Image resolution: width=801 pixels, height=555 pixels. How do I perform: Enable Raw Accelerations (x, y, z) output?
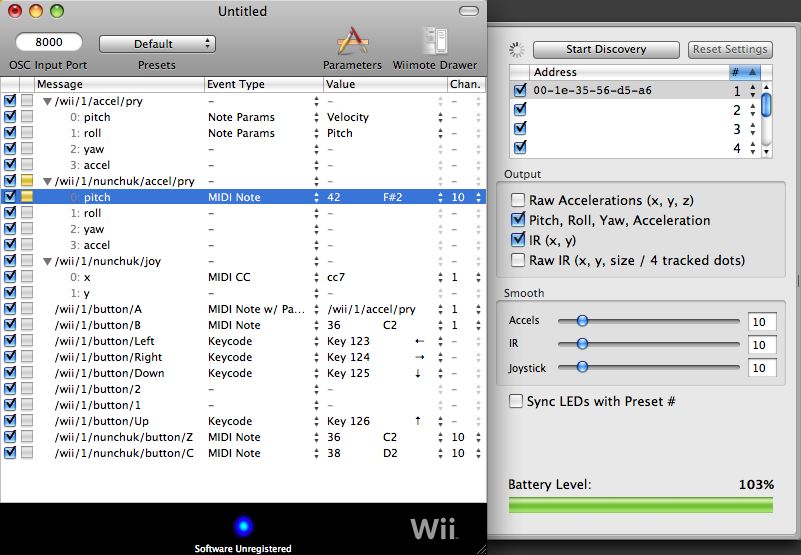point(518,201)
